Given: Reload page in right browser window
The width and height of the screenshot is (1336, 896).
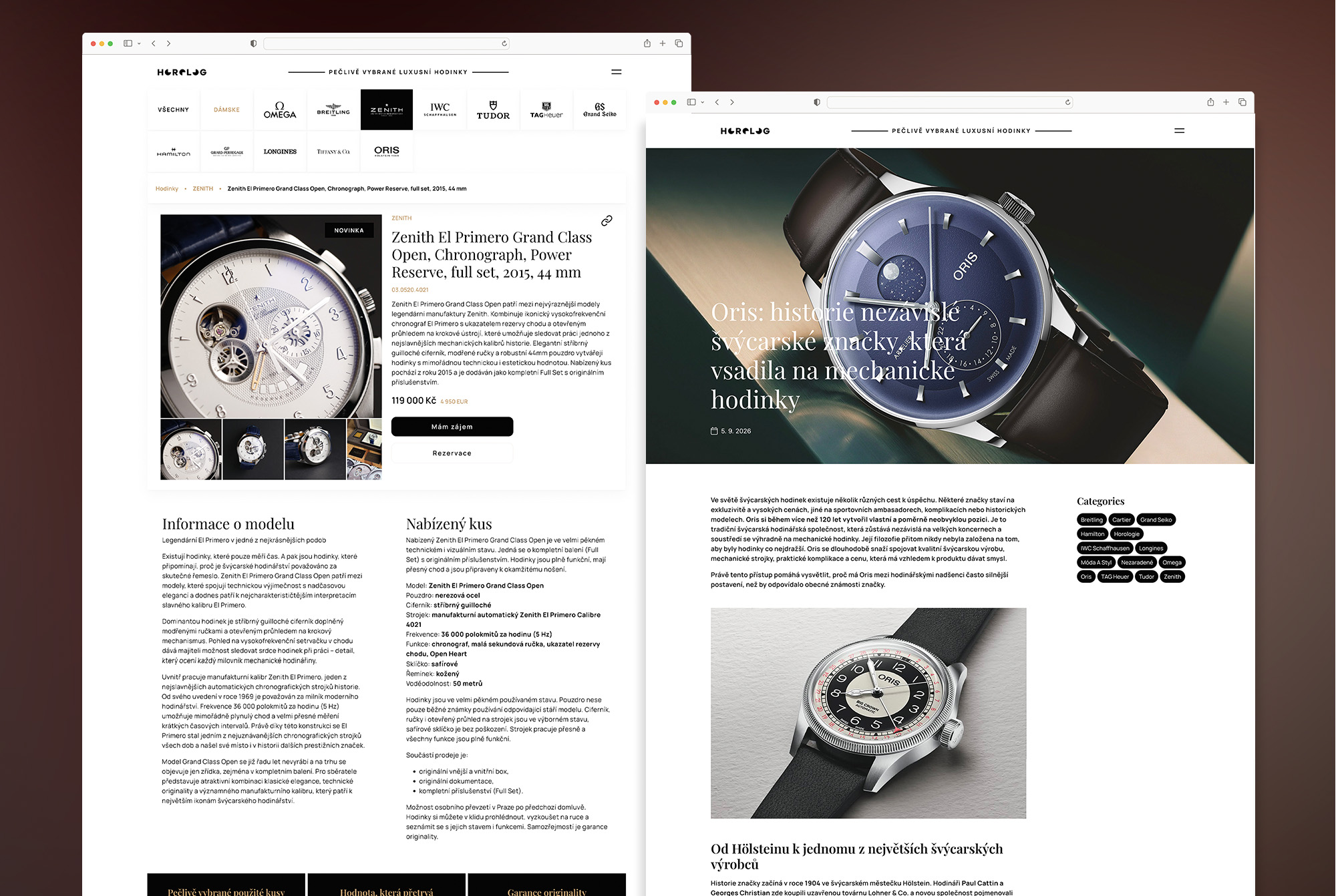Looking at the screenshot, I should click(1067, 102).
